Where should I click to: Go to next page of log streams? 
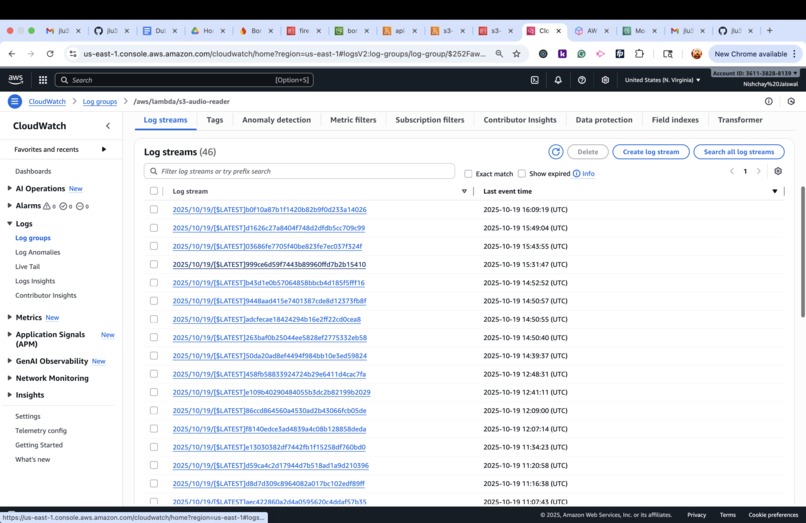758,171
